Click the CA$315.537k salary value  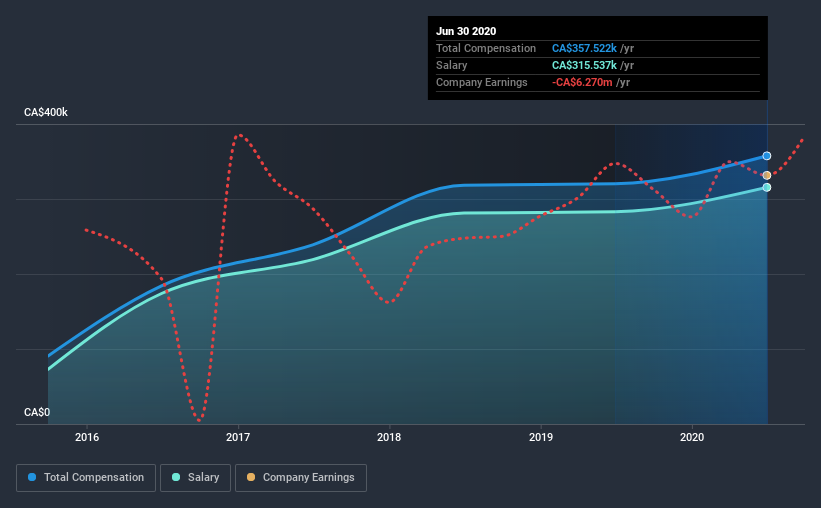(x=584, y=65)
